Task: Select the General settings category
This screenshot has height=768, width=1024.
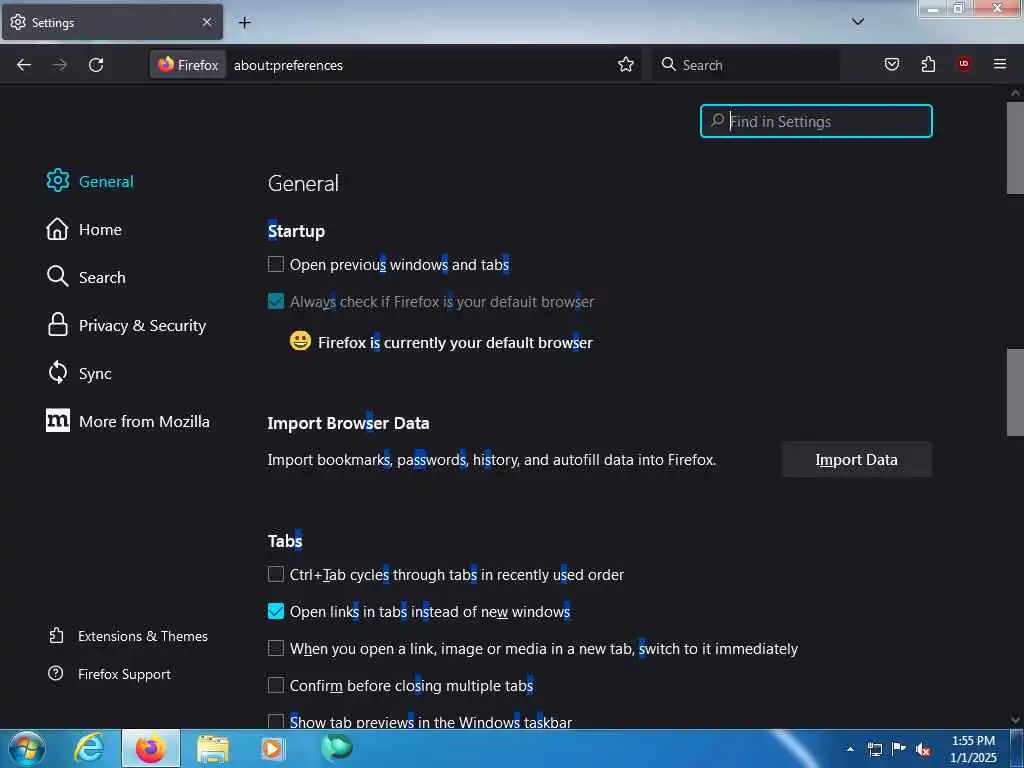Action: tap(90, 181)
